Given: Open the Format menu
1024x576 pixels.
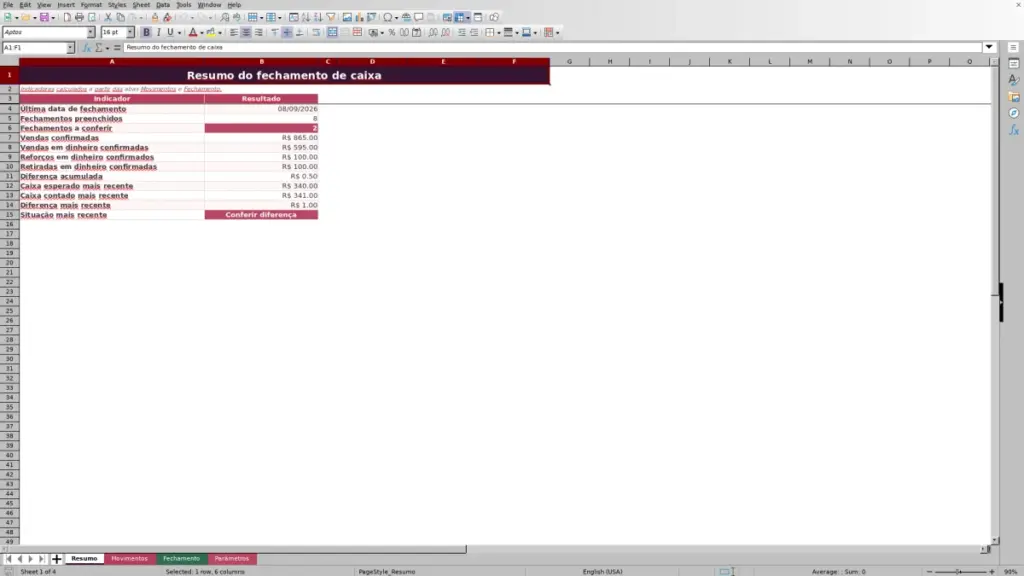Looking at the screenshot, I should pos(91,5).
